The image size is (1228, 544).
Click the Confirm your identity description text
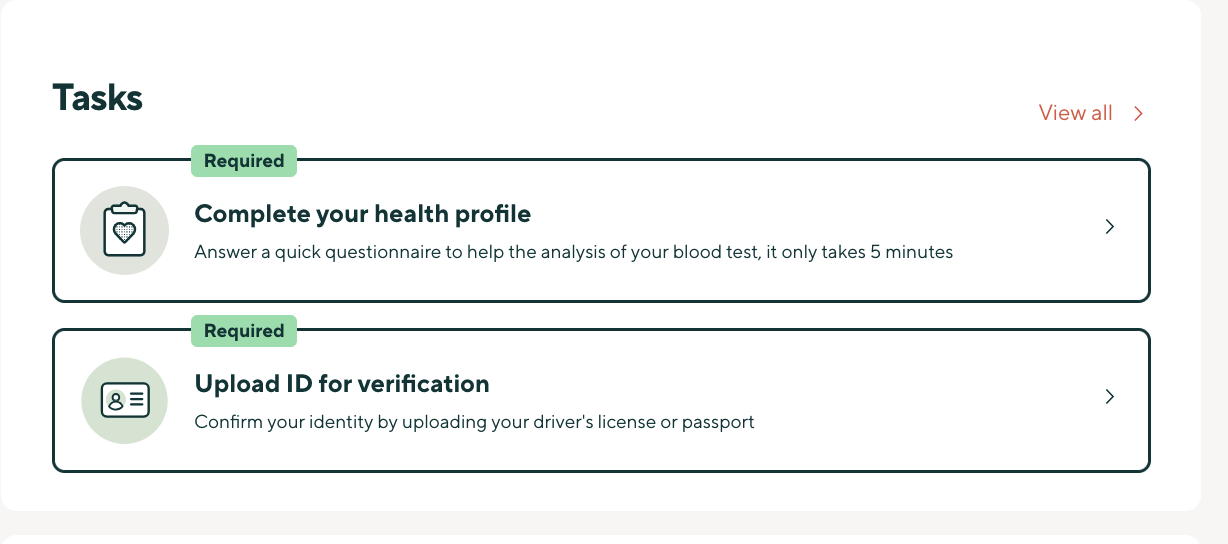click(x=474, y=422)
